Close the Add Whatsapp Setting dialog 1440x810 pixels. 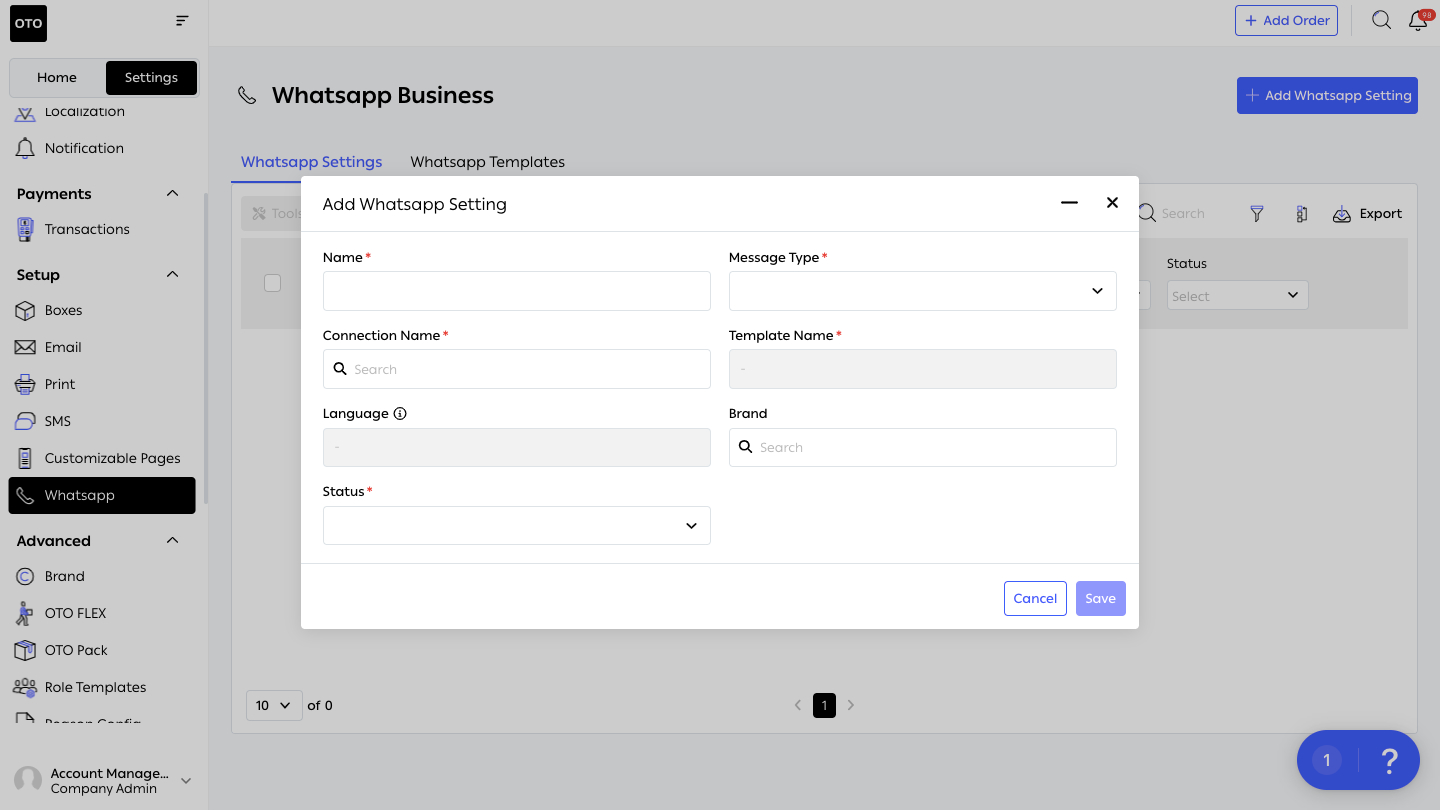pos(1112,203)
